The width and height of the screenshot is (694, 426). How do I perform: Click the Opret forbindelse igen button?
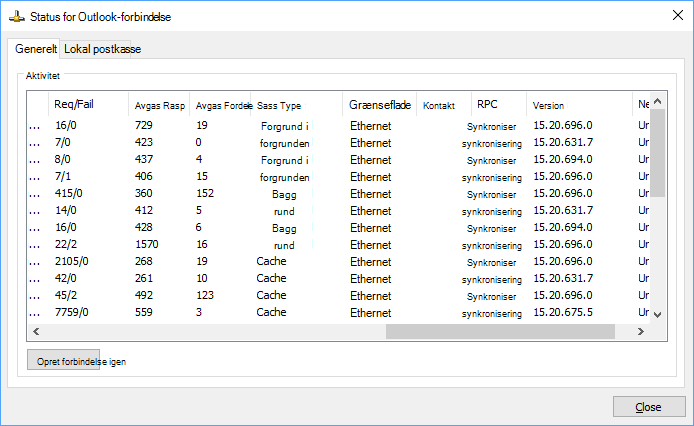click(63, 361)
